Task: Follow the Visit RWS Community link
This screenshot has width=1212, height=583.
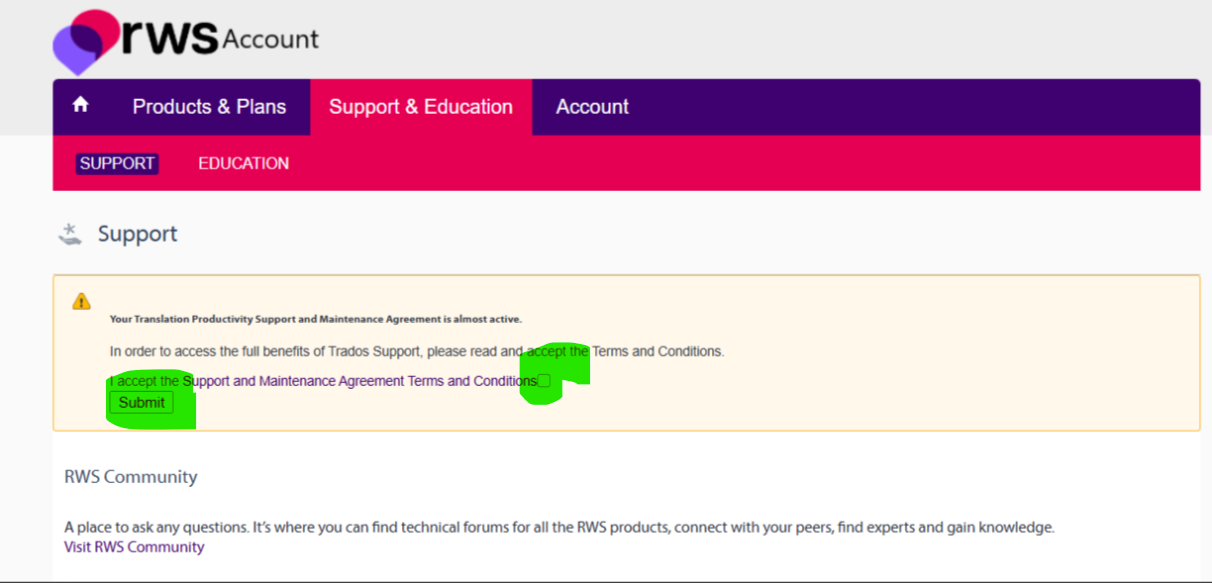Action: point(134,546)
